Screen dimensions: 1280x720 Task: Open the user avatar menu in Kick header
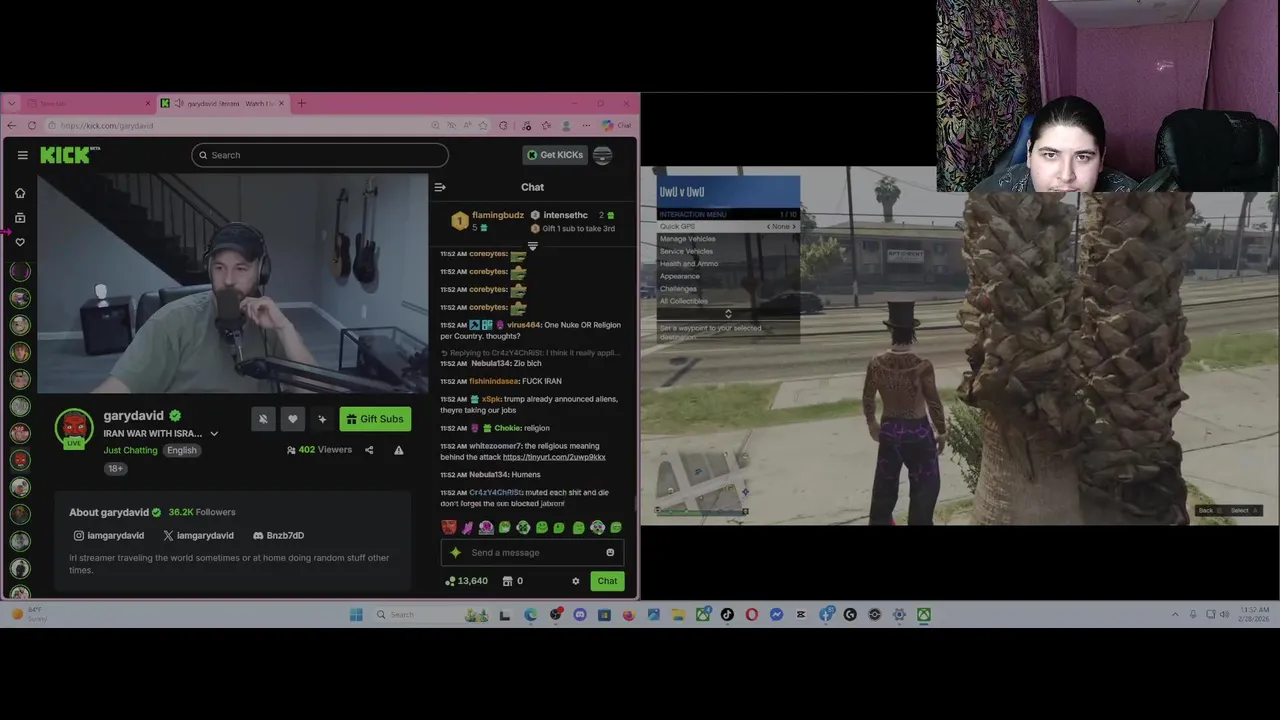(x=602, y=155)
